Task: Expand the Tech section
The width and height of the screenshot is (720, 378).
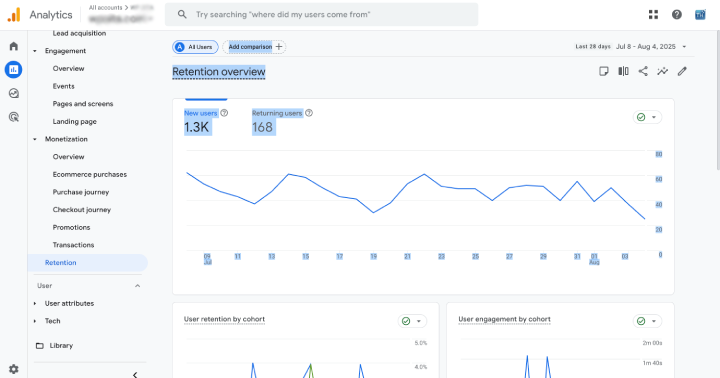Action: 35,321
